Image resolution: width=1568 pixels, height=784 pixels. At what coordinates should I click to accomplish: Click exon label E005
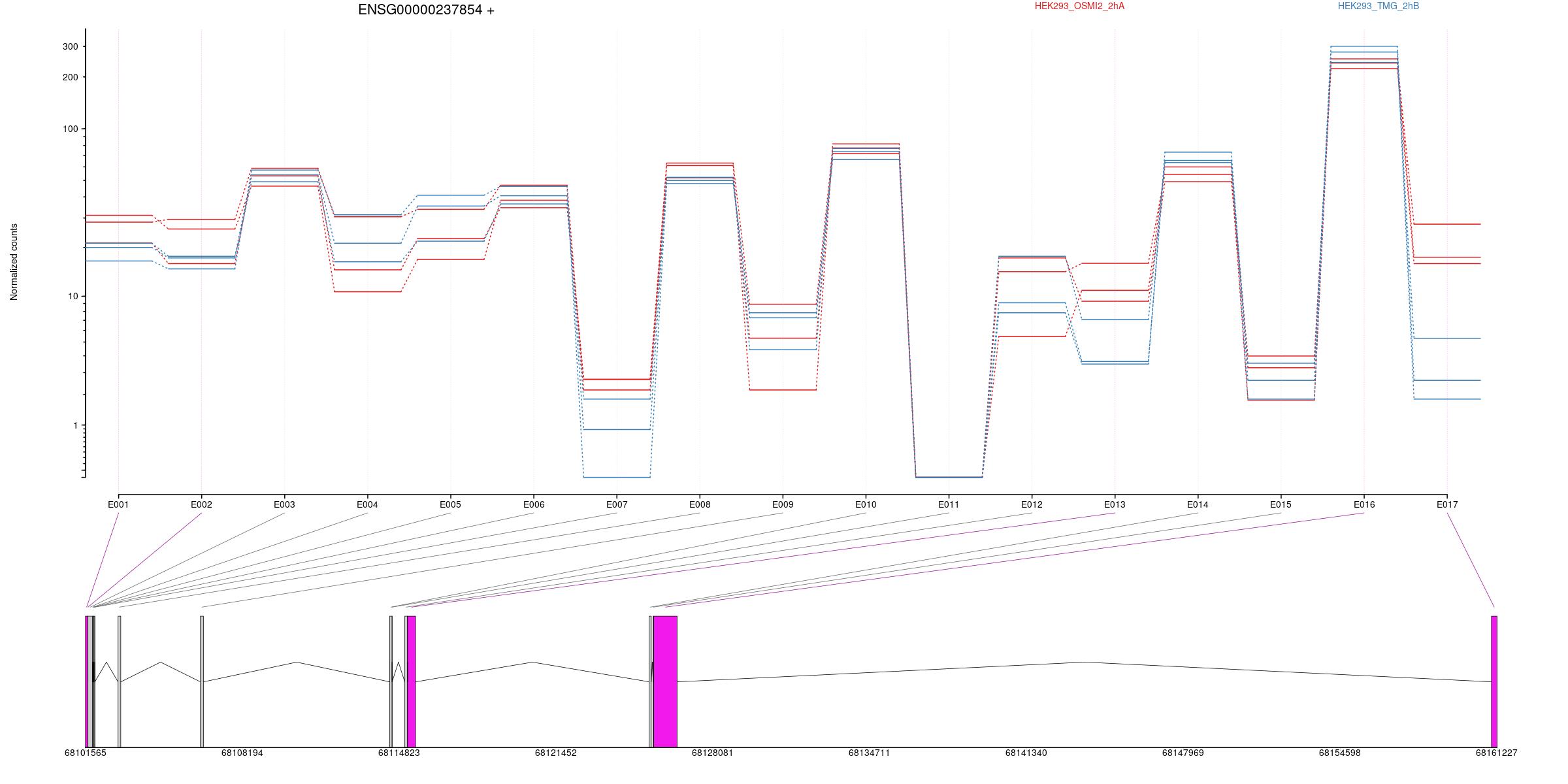[x=450, y=504]
